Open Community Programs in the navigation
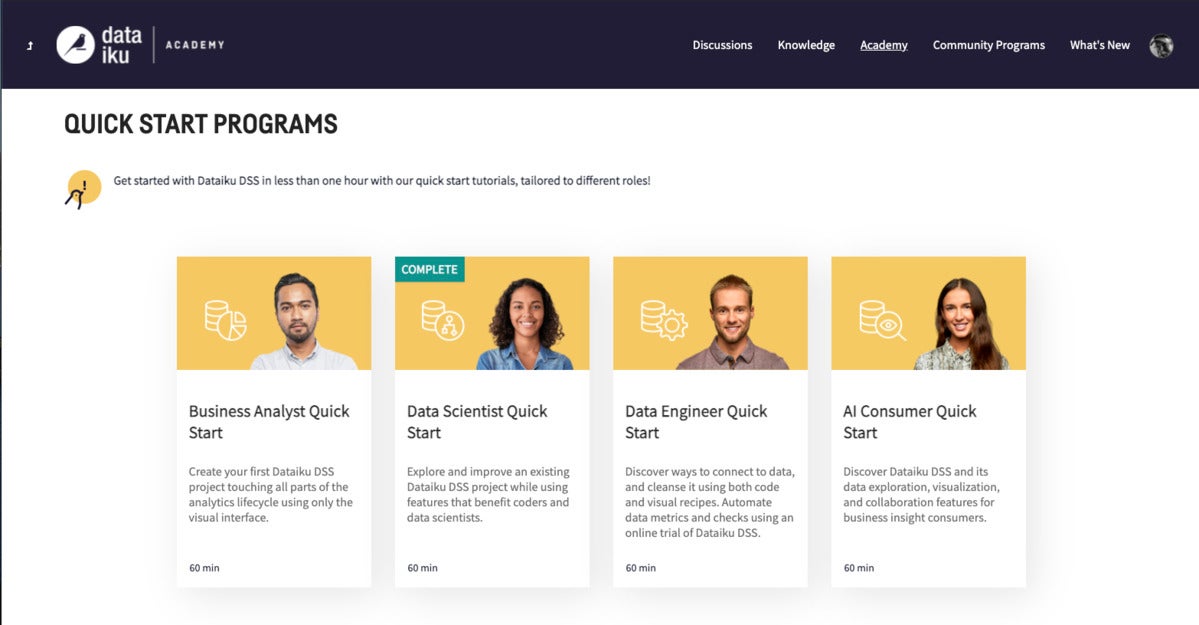This screenshot has width=1199, height=625. tap(989, 45)
